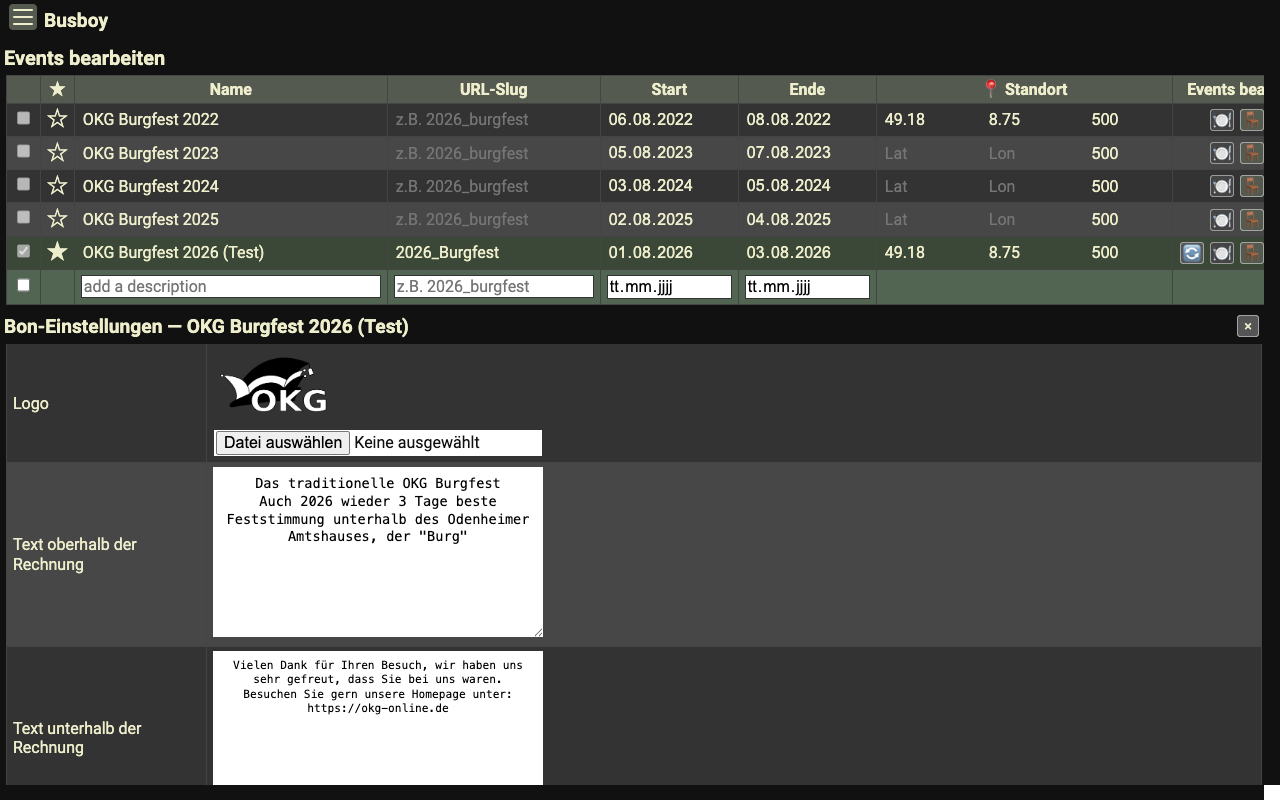The image size is (1280, 800).
Task: Click the Start column header
Action: [669, 89]
